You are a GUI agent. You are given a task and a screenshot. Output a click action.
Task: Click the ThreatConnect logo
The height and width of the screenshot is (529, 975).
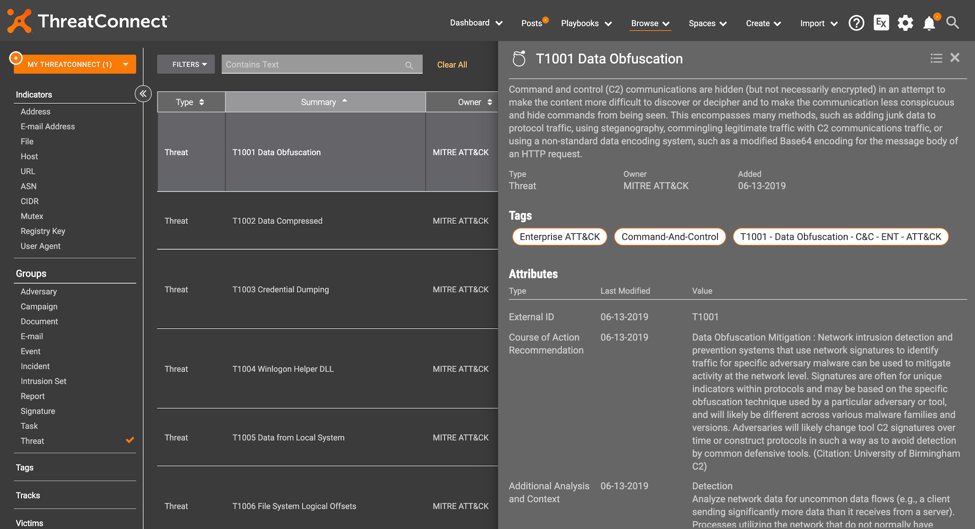click(88, 21)
